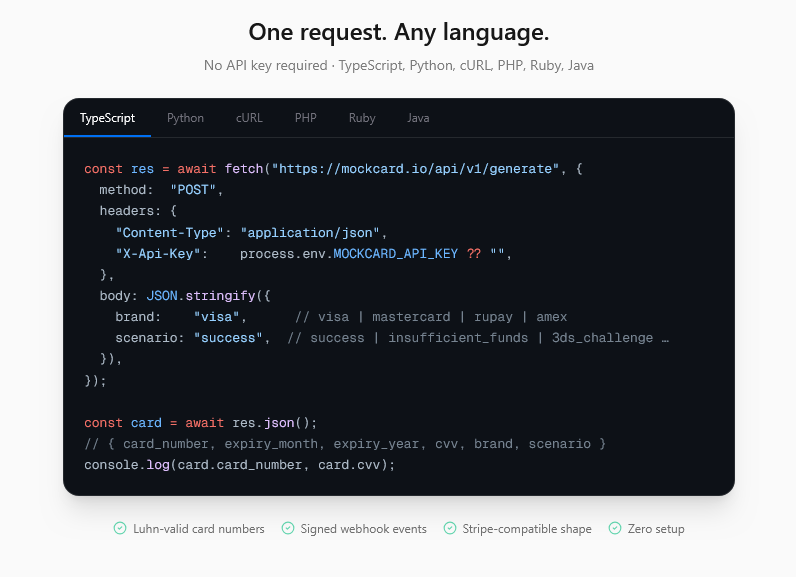
Task: Click the "const card = await res.json();" line
Action: pyautogui.click(x=201, y=423)
